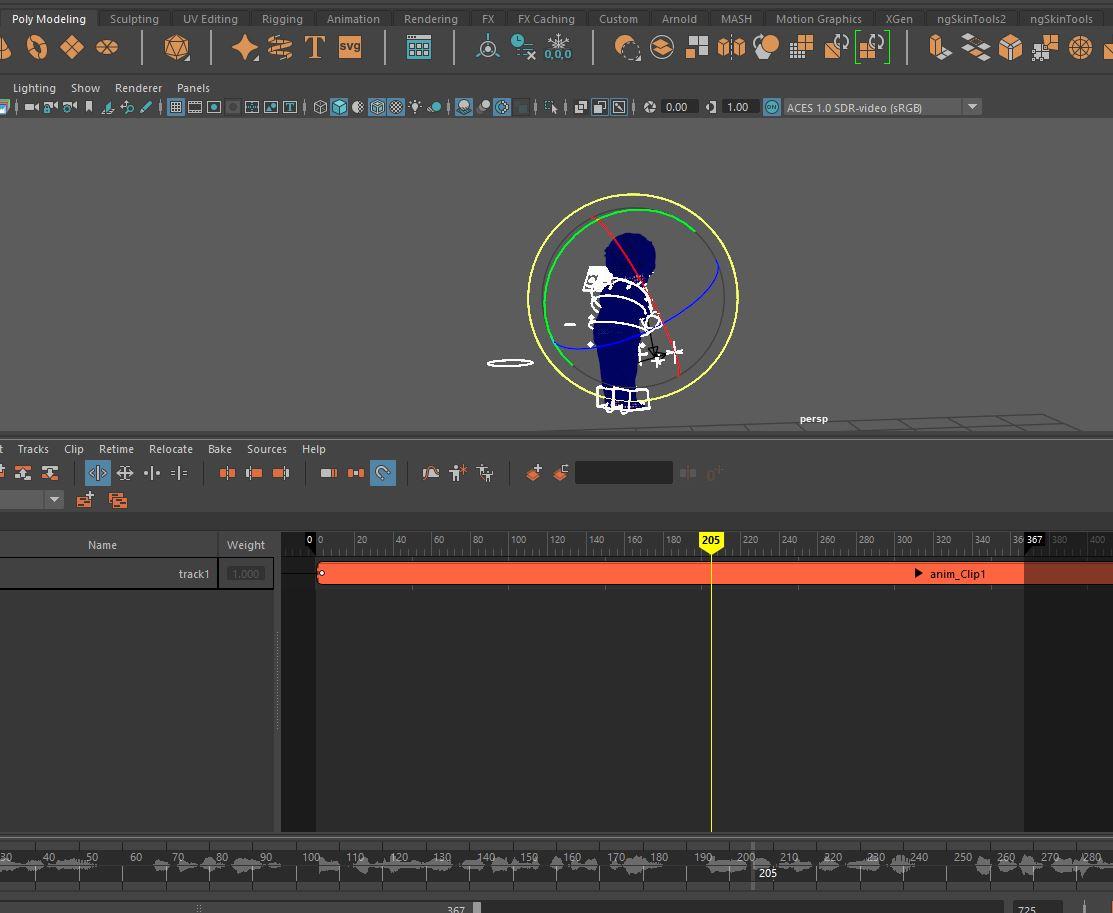Viewport: 1113px width, 913px height.
Task: Toggle textured display in viewport toolbar
Action: point(396,107)
